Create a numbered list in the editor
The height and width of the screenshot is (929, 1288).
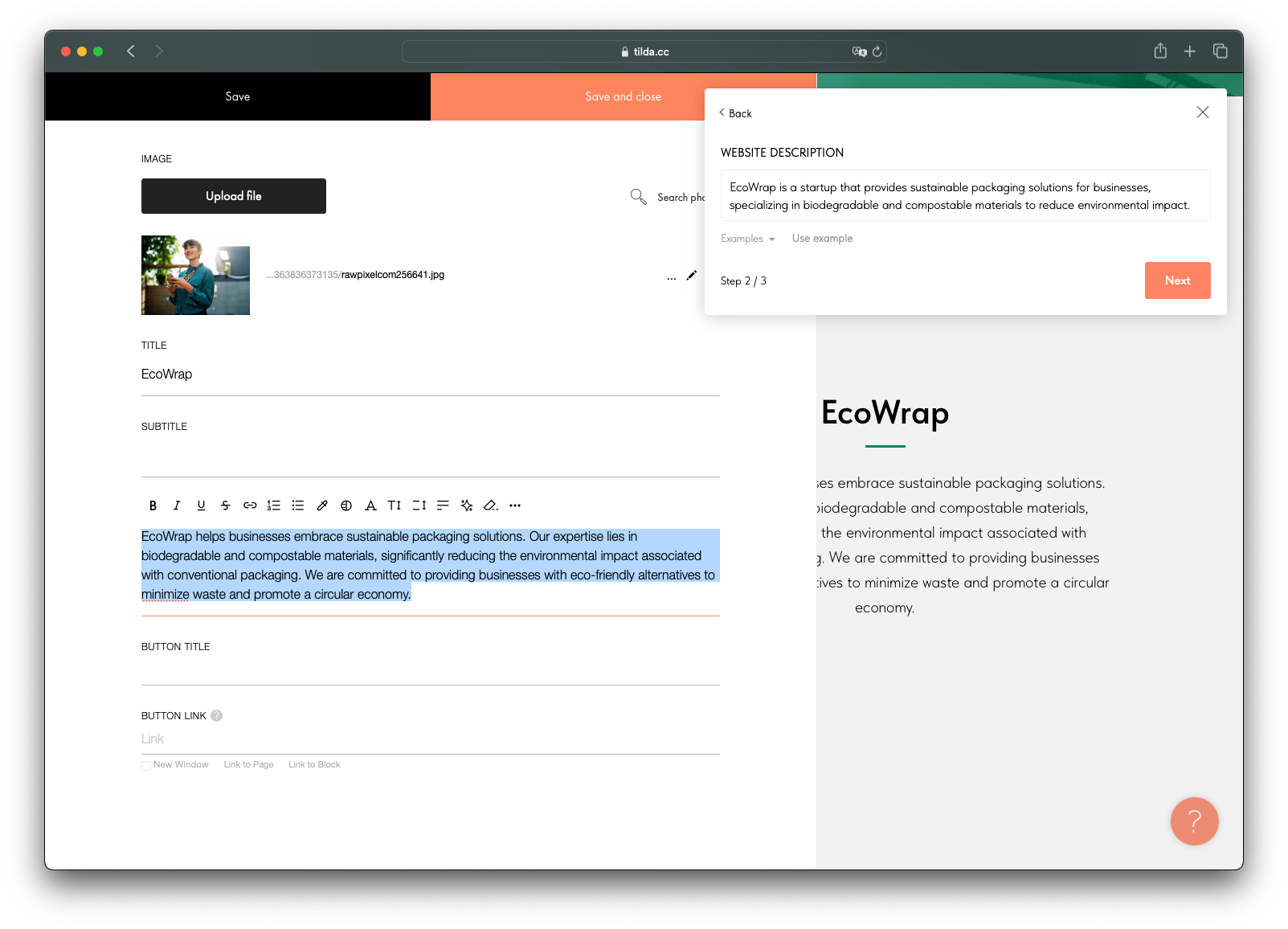[274, 505]
